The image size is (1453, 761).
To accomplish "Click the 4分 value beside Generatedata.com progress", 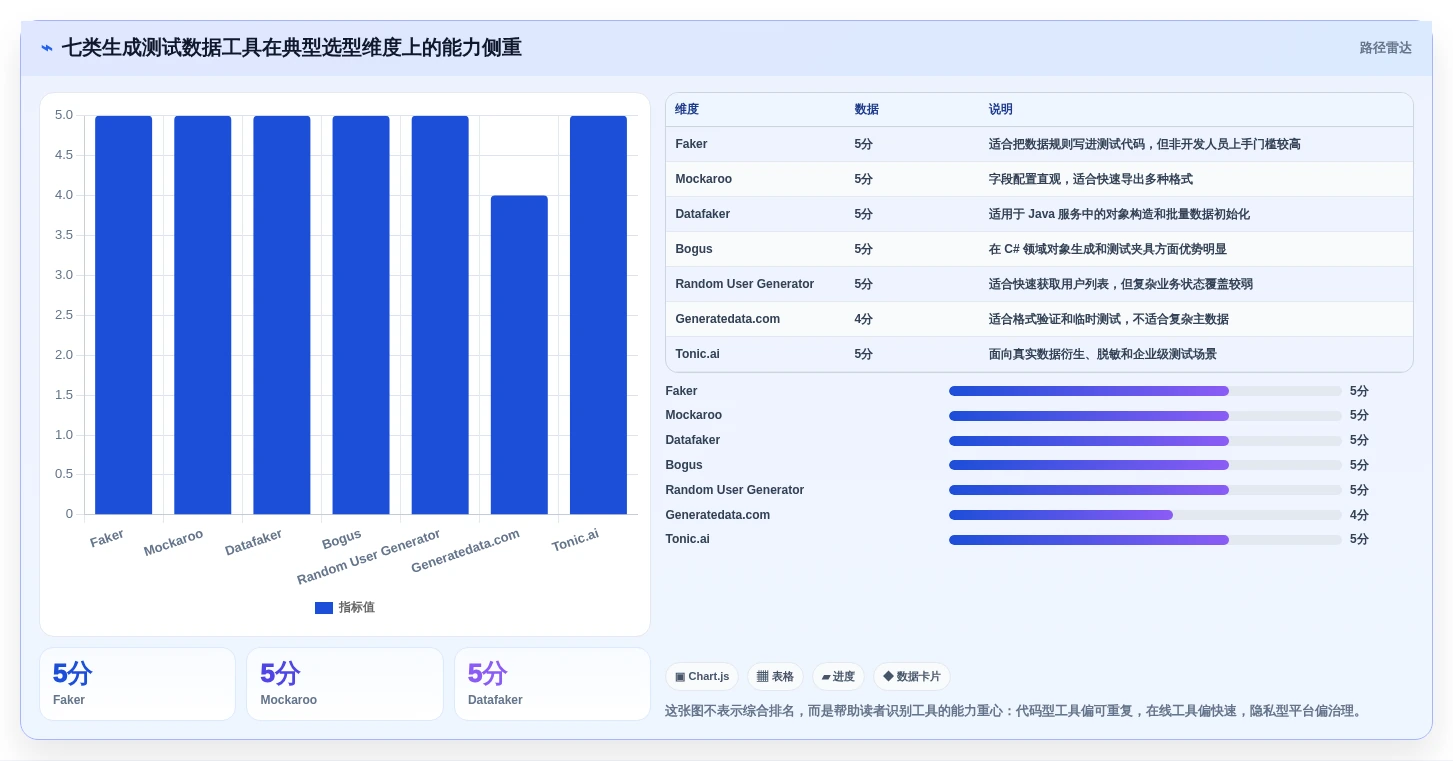I will (x=1359, y=515).
